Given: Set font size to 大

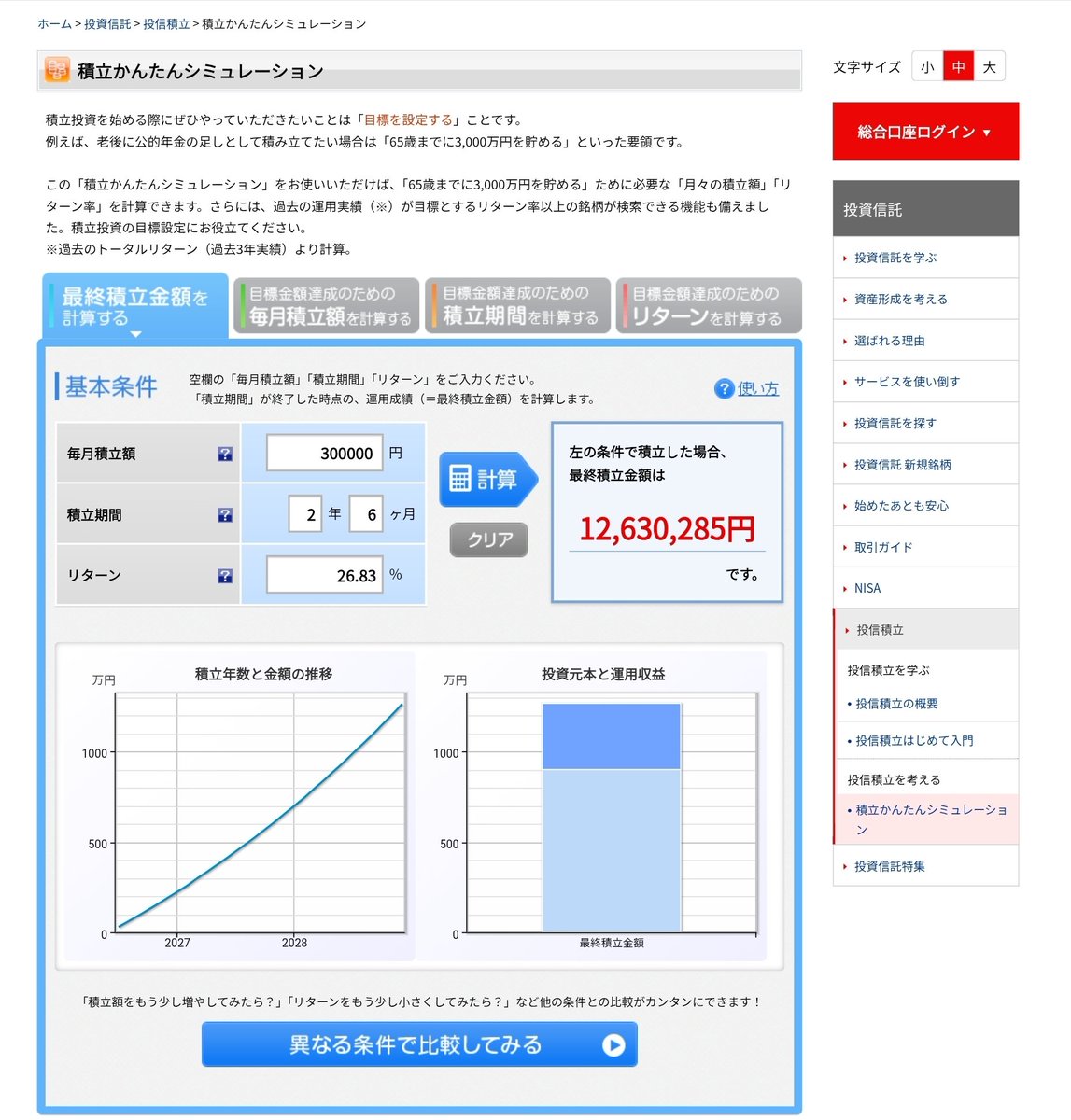Looking at the screenshot, I should coord(990,67).
